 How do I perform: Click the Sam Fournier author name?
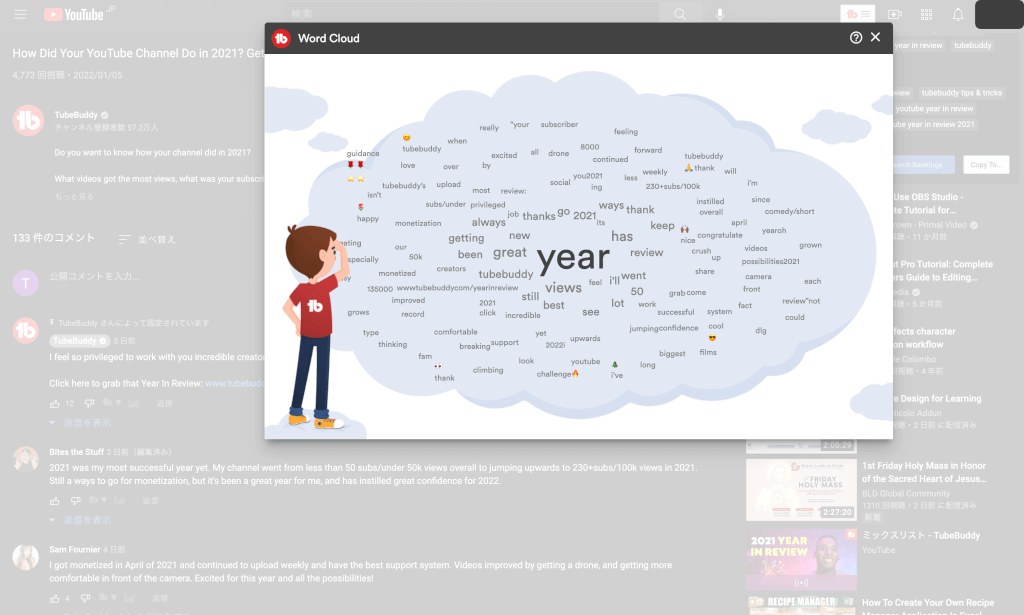[x=74, y=549]
